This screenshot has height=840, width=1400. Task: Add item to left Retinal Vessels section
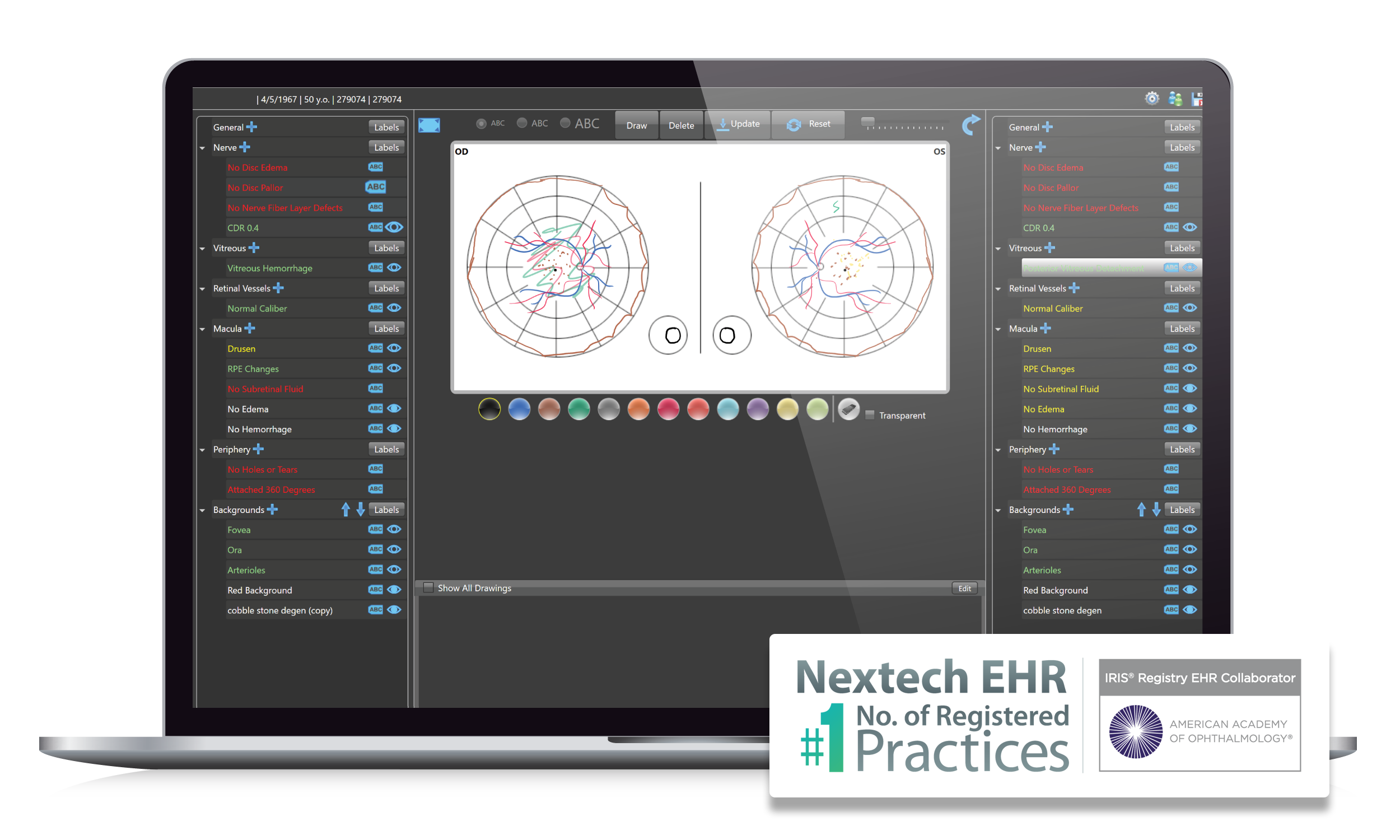point(278,288)
